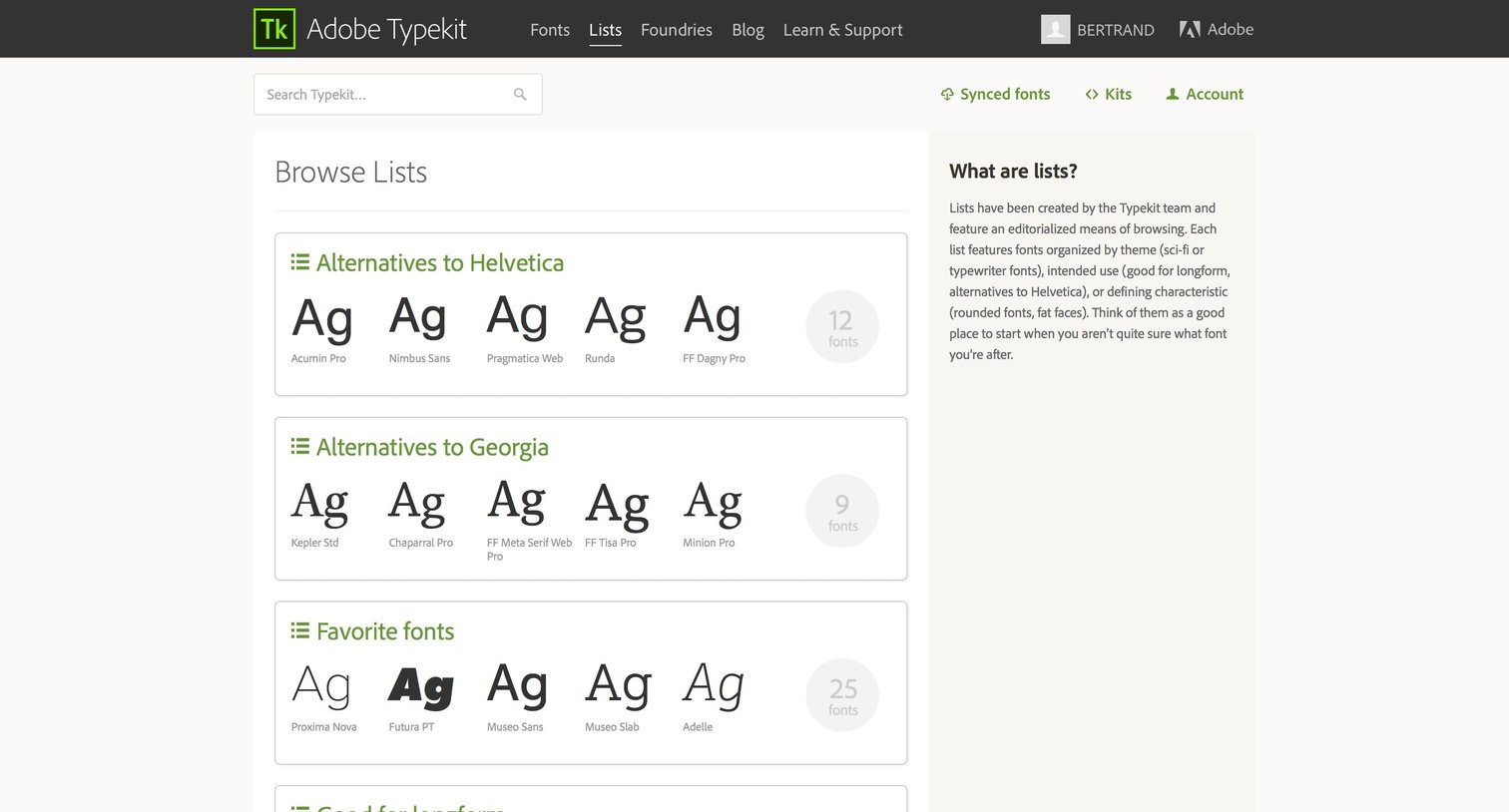Select the Chaparral Pro font sample

tap(420, 513)
